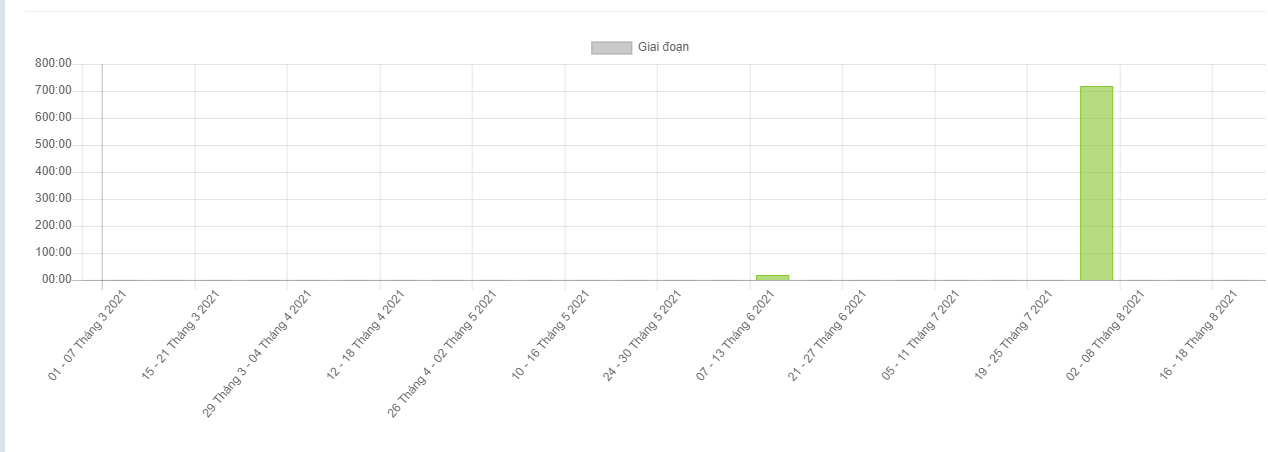Click the 00:00 y-axis tick label
1268x452 pixels.
pos(56,280)
